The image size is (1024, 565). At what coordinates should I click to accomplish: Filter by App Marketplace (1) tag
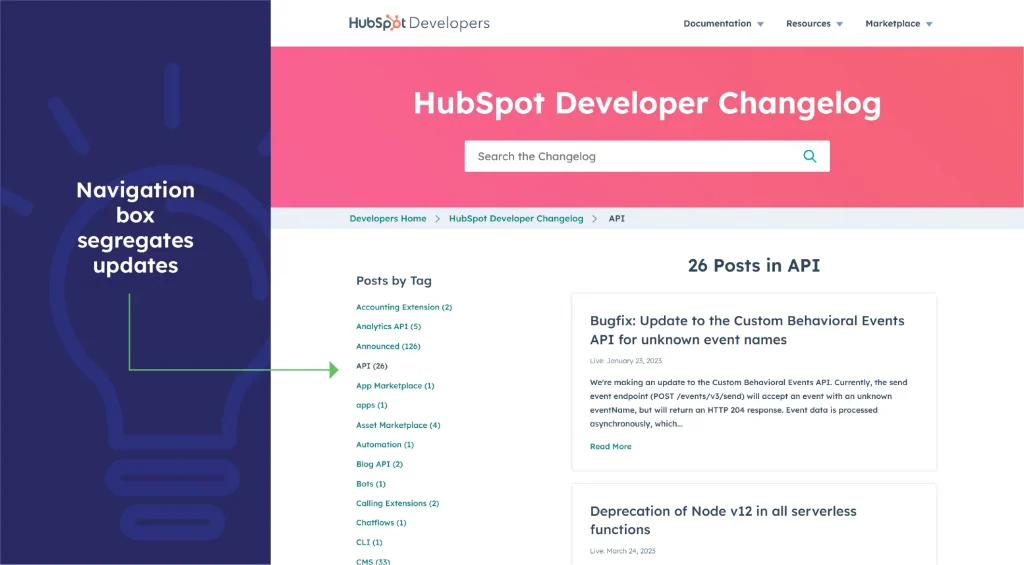pyautogui.click(x=395, y=385)
